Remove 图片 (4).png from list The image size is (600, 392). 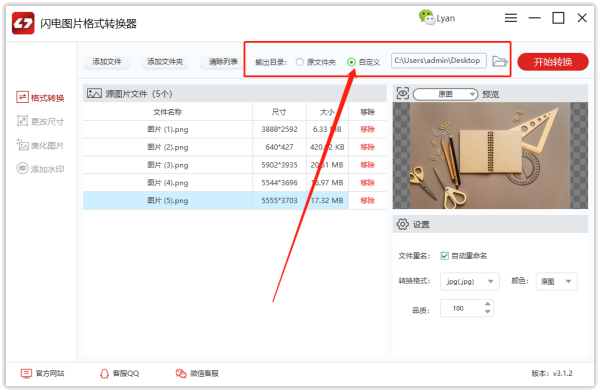pos(367,183)
